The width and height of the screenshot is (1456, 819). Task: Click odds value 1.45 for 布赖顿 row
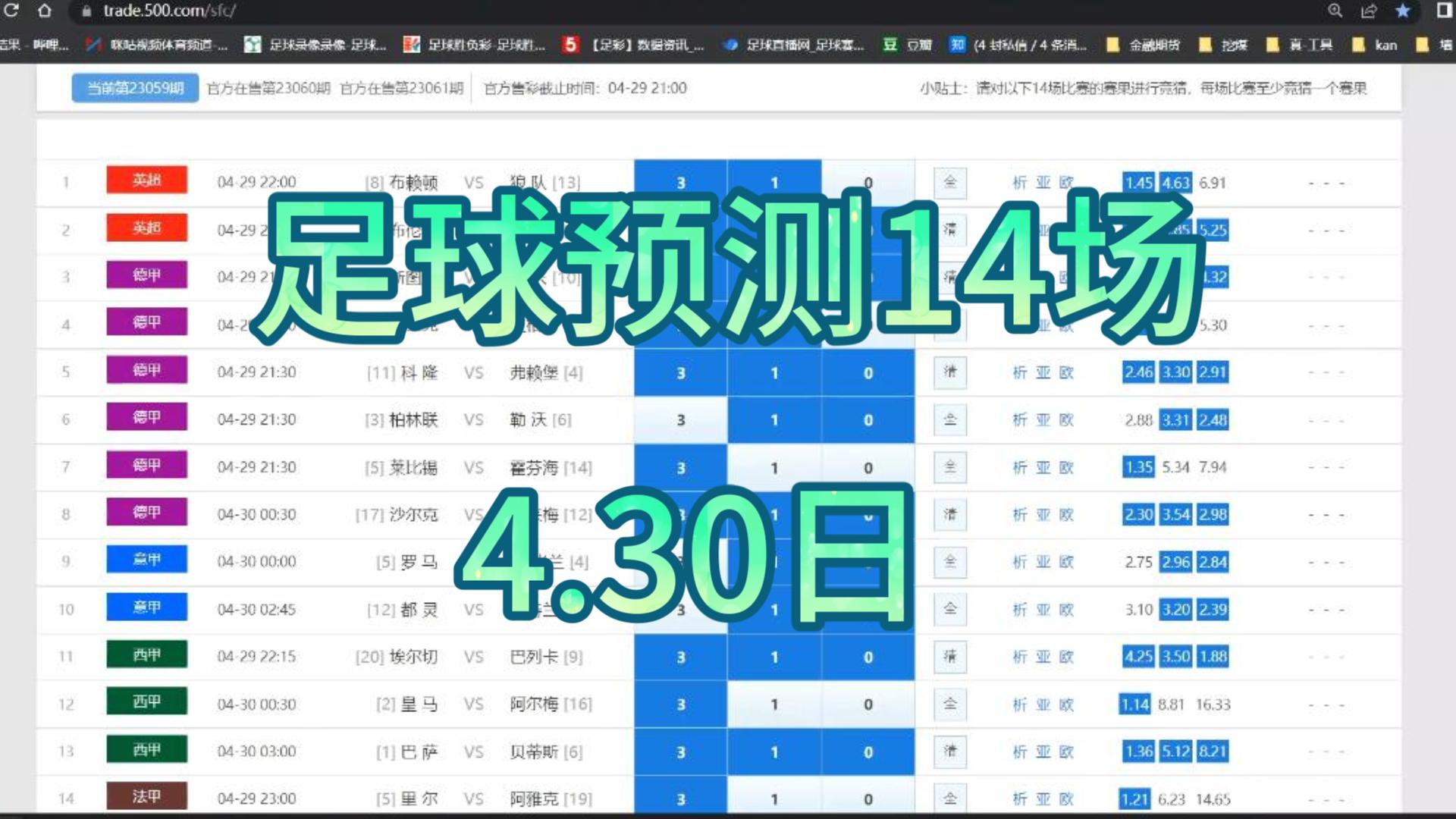(x=1138, y=183)
